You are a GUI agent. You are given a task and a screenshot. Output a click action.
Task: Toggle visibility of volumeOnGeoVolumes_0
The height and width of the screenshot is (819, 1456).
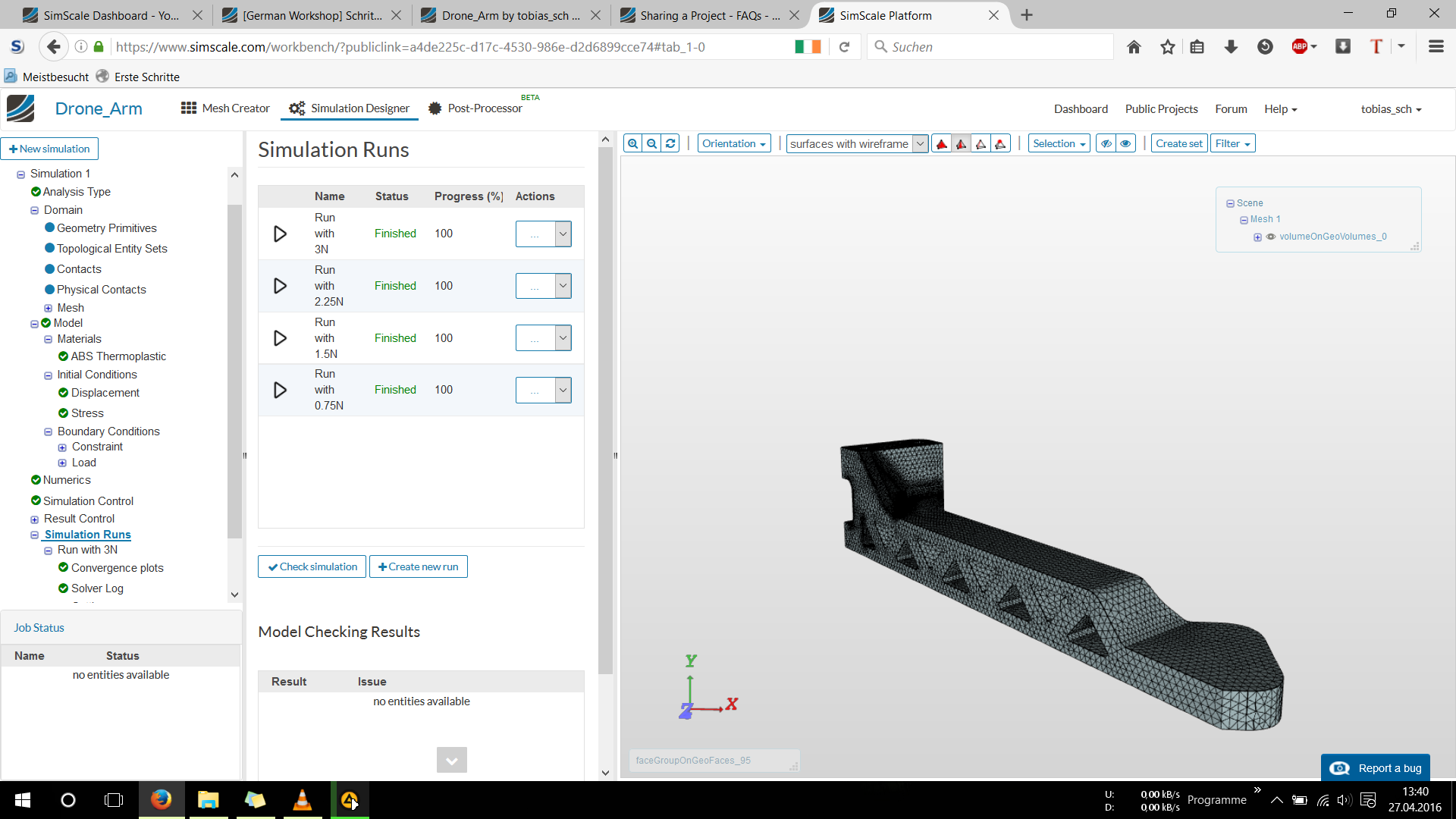(1271, 237)
